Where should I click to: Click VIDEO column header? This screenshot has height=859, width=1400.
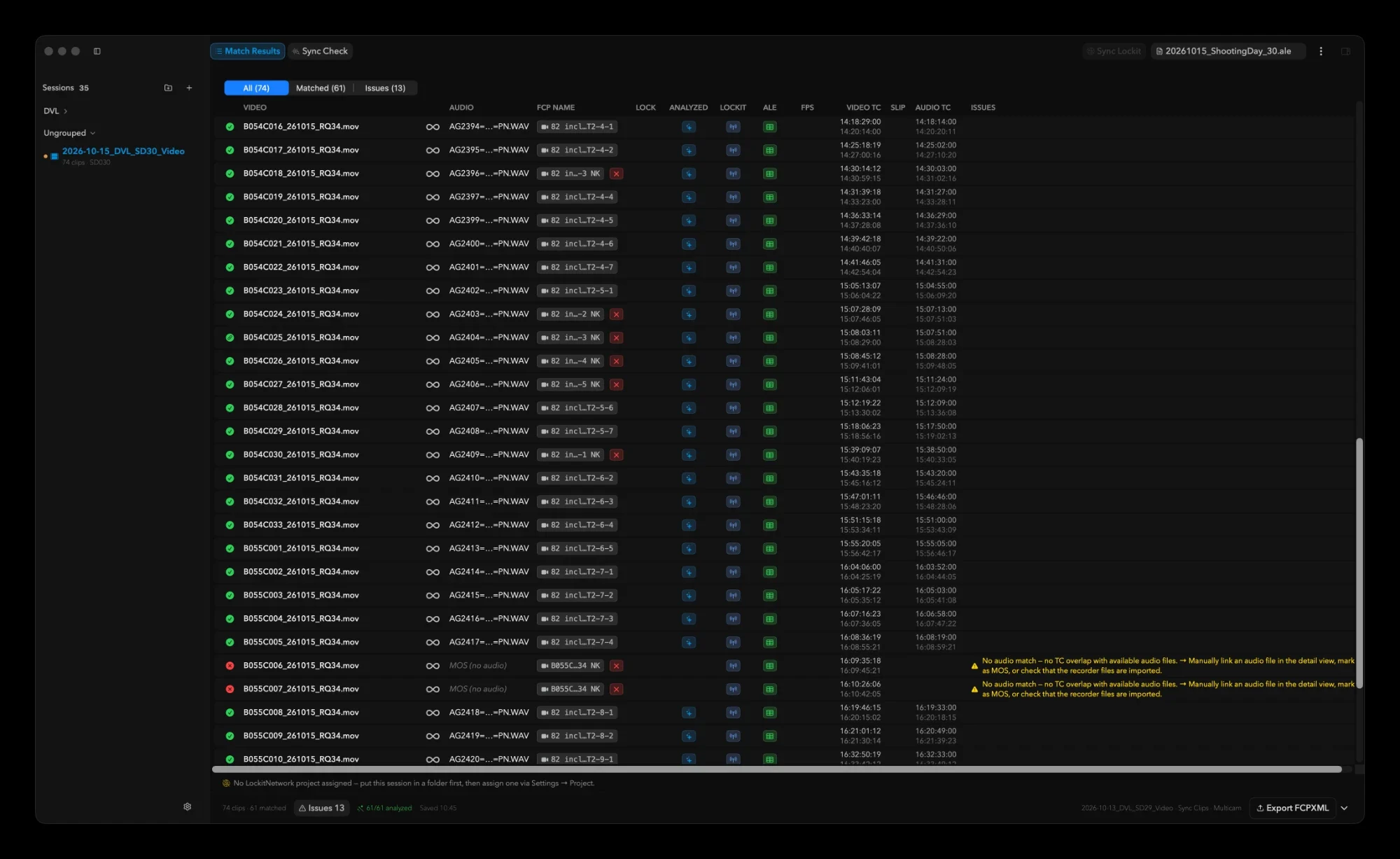click(255, 107)
